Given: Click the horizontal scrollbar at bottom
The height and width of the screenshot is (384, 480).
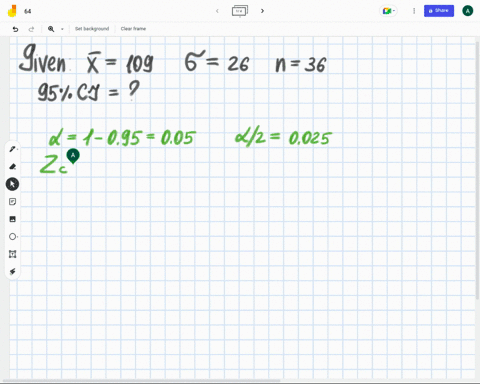Looking at the screenshot, I should (142, 380).
